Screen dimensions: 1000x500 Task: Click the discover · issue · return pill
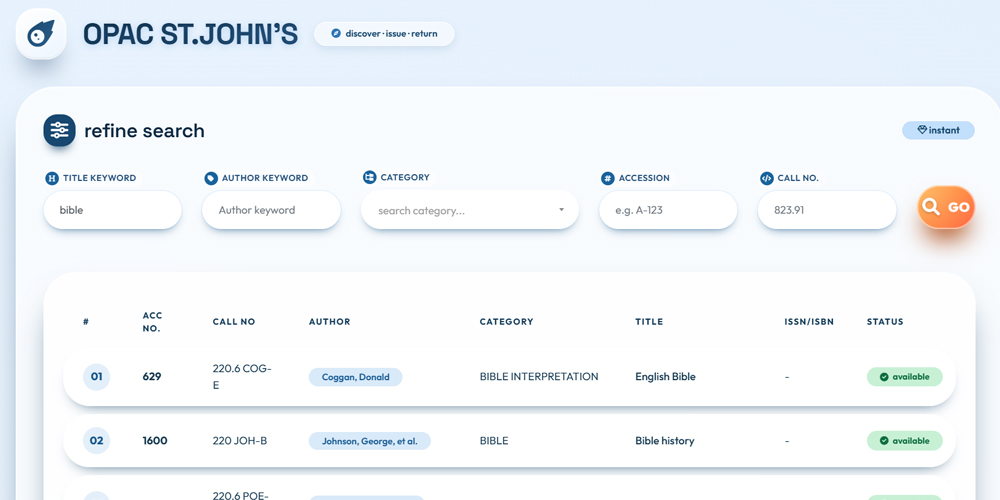point(384,34)
